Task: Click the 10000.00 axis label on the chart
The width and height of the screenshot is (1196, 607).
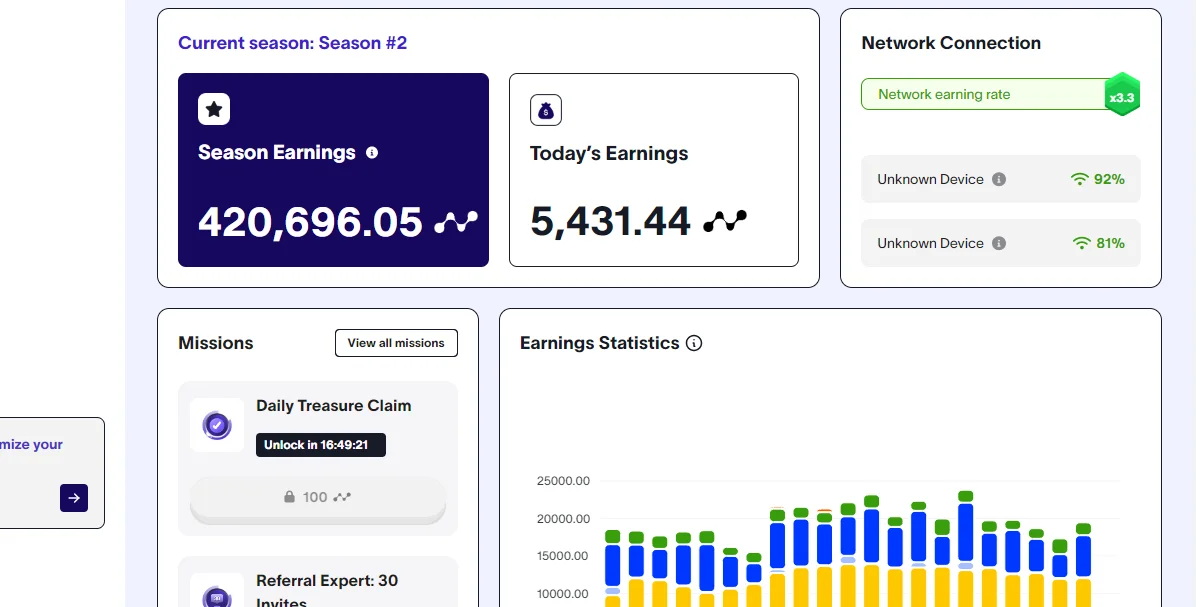Action: [x=564, y=593]
